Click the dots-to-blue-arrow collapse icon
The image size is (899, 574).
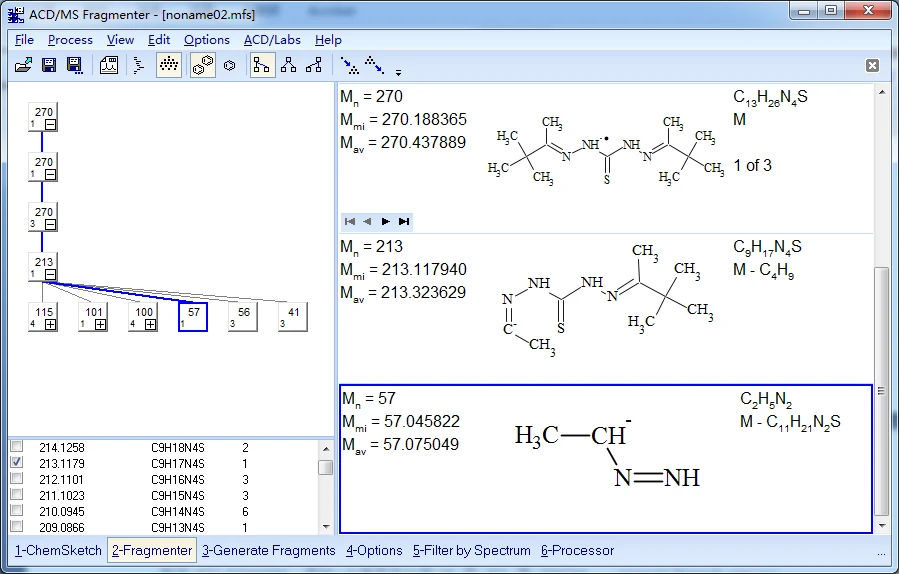tap(374, 65)
